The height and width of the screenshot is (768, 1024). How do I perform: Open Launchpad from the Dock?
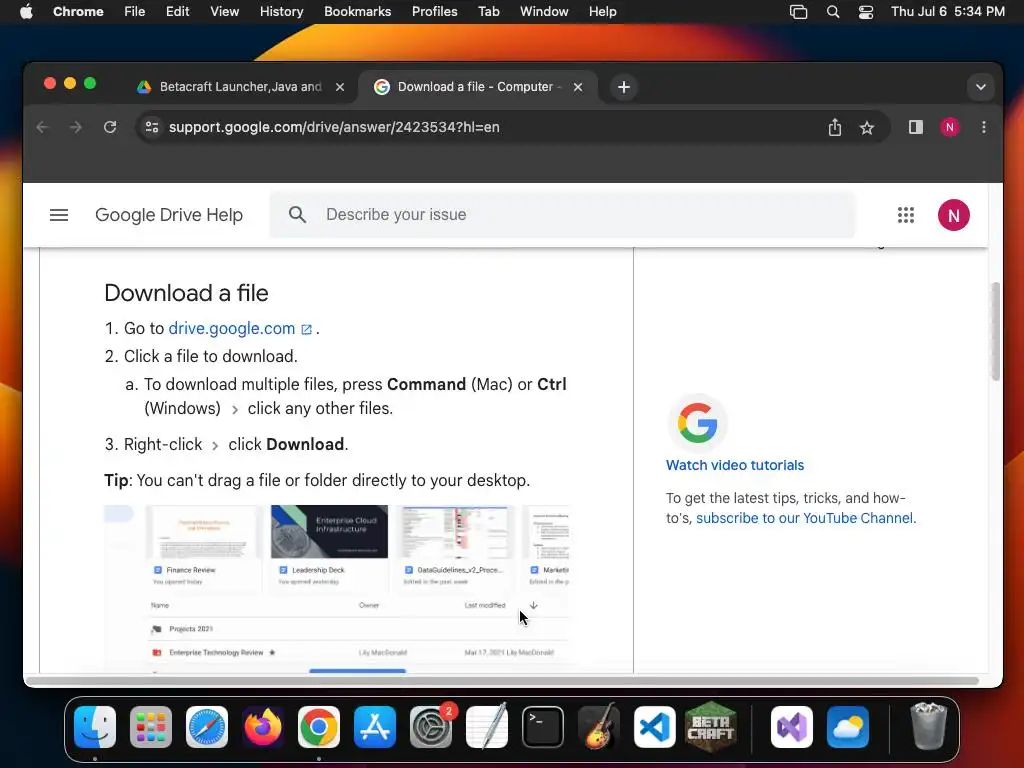151,727
